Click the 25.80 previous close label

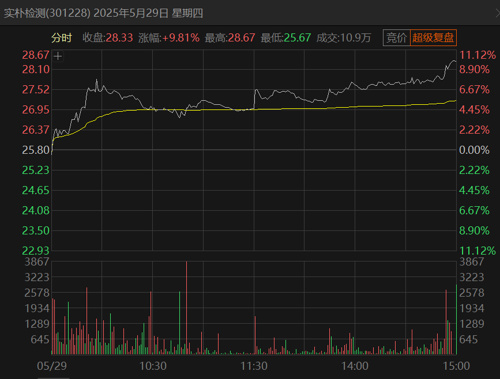[36, 150]
